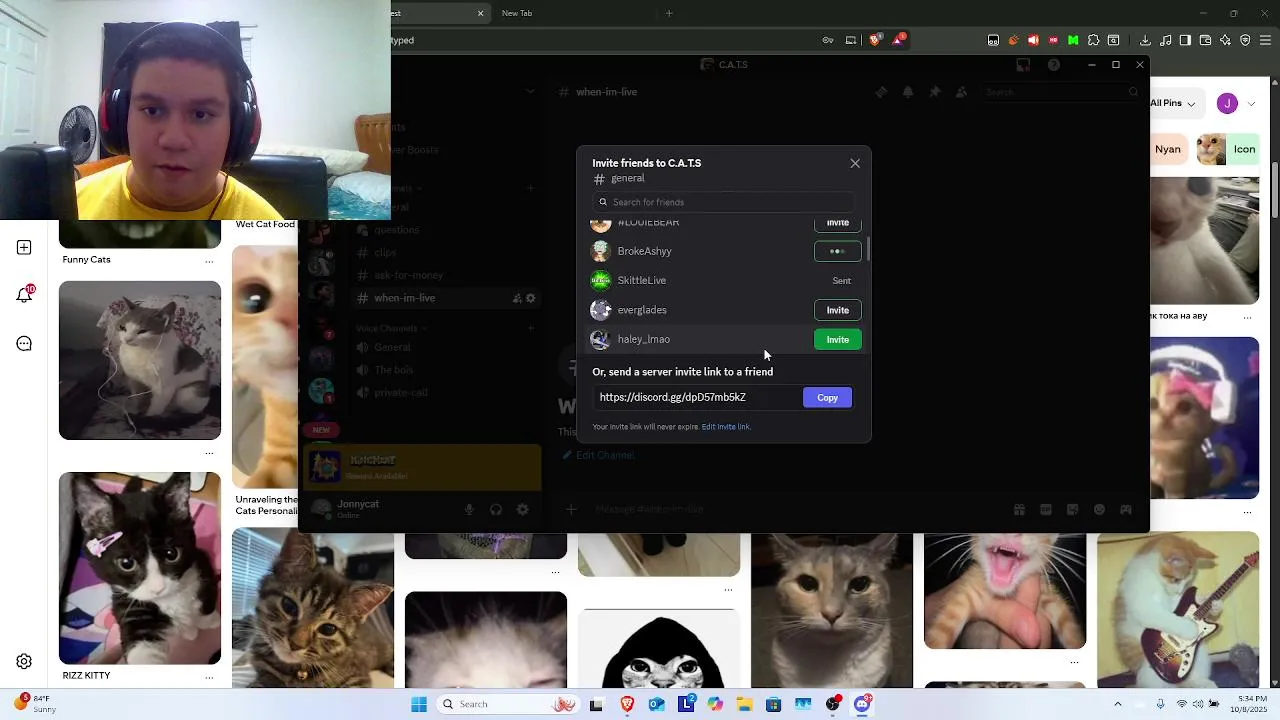Click SkittleLive's avatar in invite list

coord(601,280)
